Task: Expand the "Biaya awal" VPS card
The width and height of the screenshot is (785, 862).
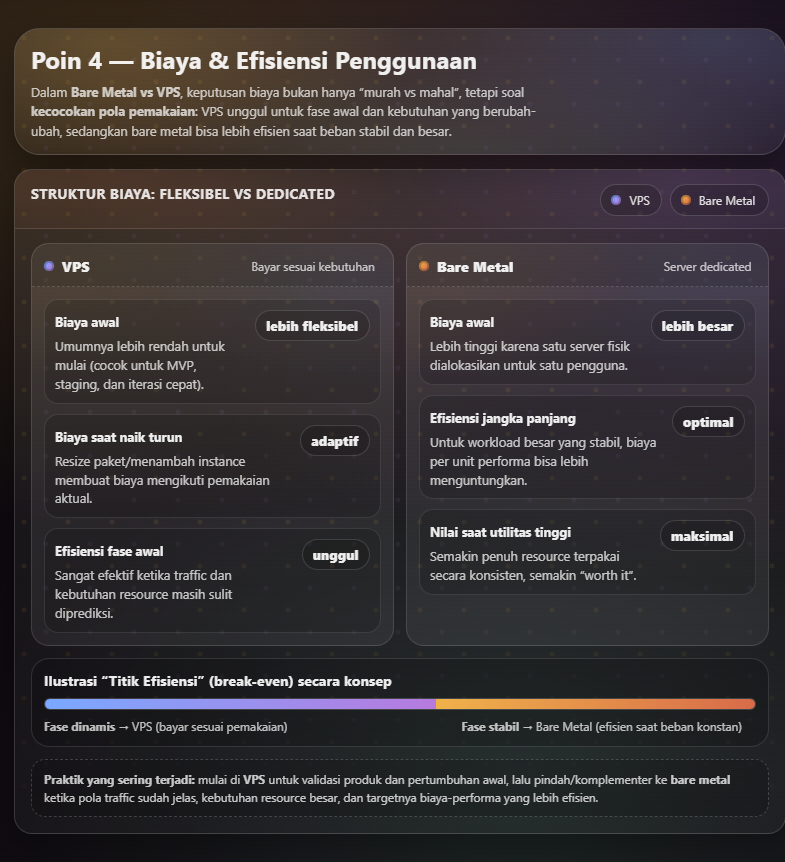Action: click(212, 348)
